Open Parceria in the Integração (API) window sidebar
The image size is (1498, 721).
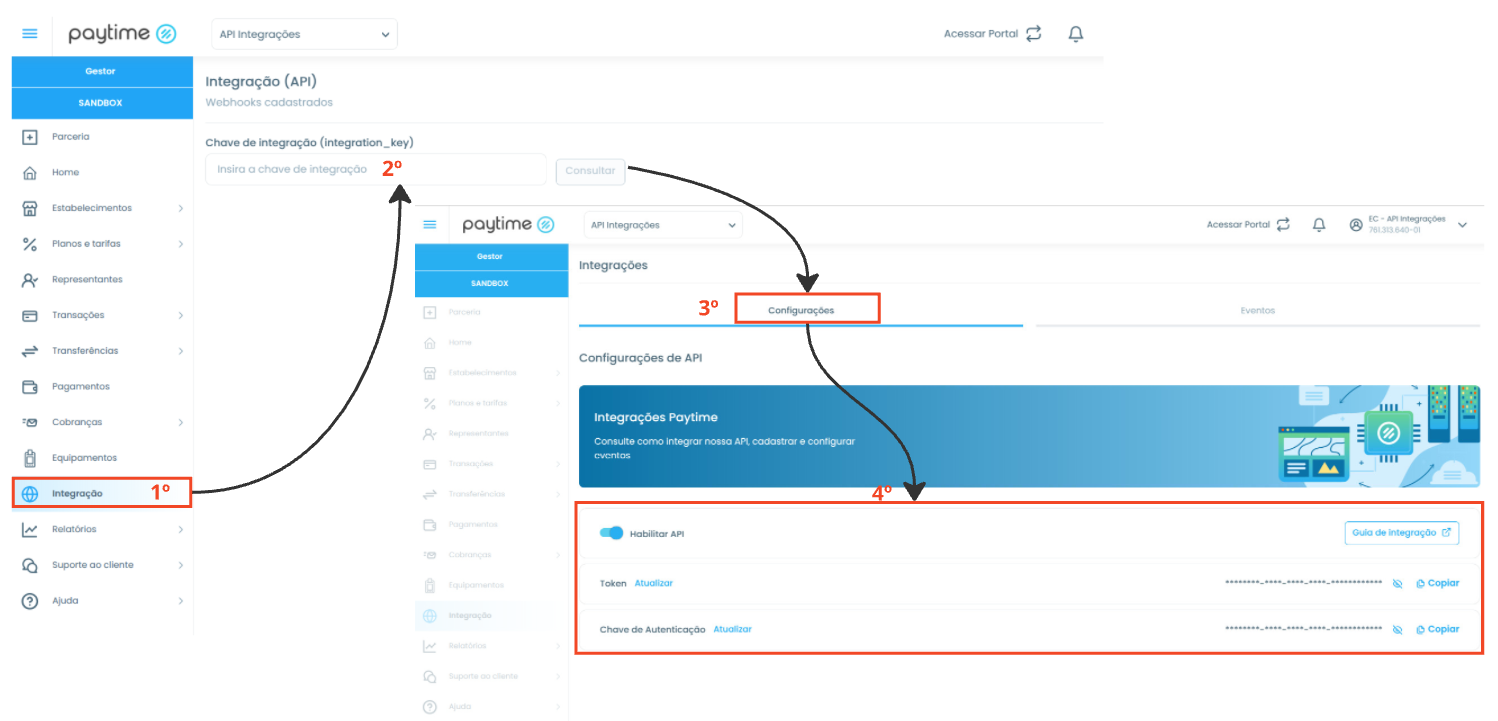pos(102,136)
